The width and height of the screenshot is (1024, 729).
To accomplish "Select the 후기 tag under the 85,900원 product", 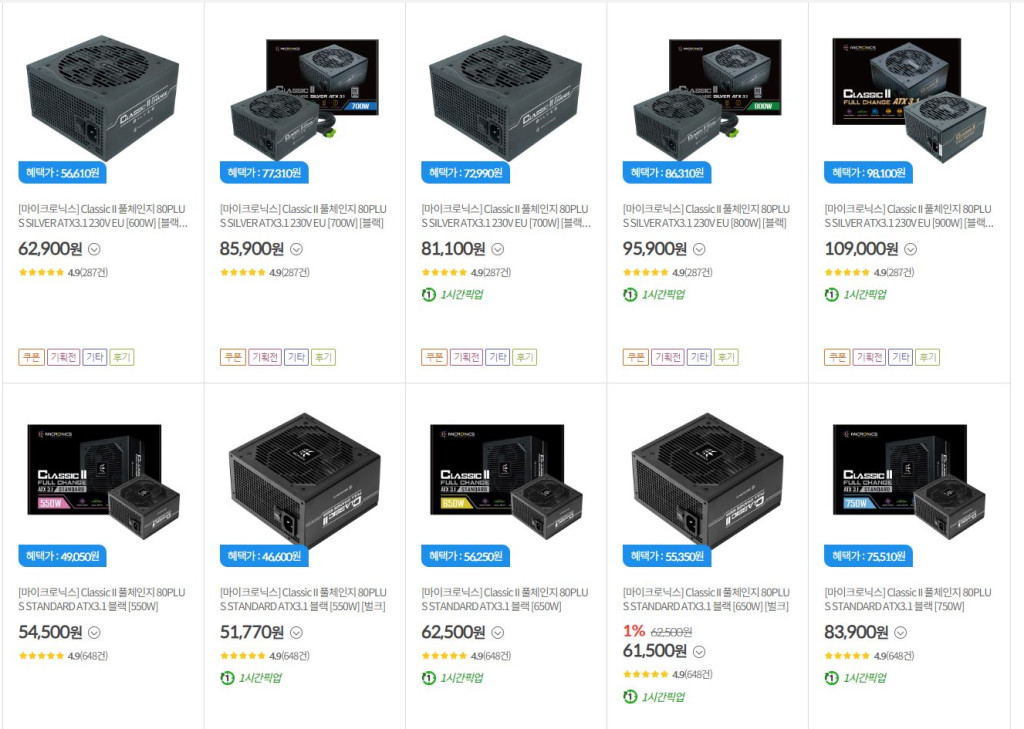I will 323,357.
